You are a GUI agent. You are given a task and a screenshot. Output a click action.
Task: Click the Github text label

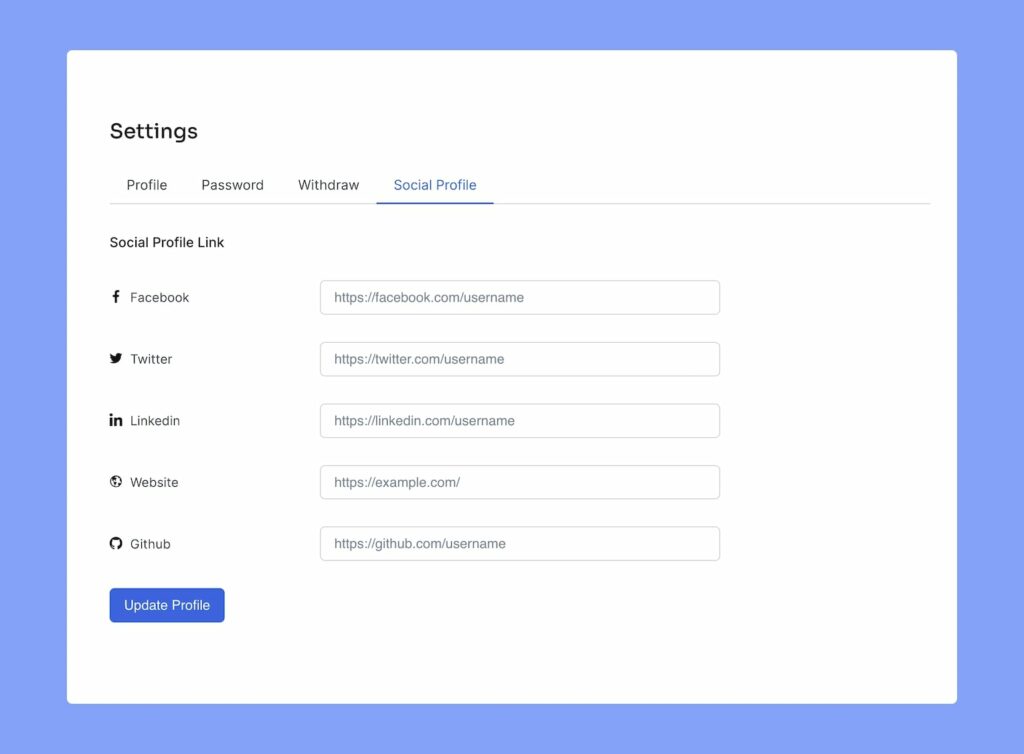pos(151,543)
